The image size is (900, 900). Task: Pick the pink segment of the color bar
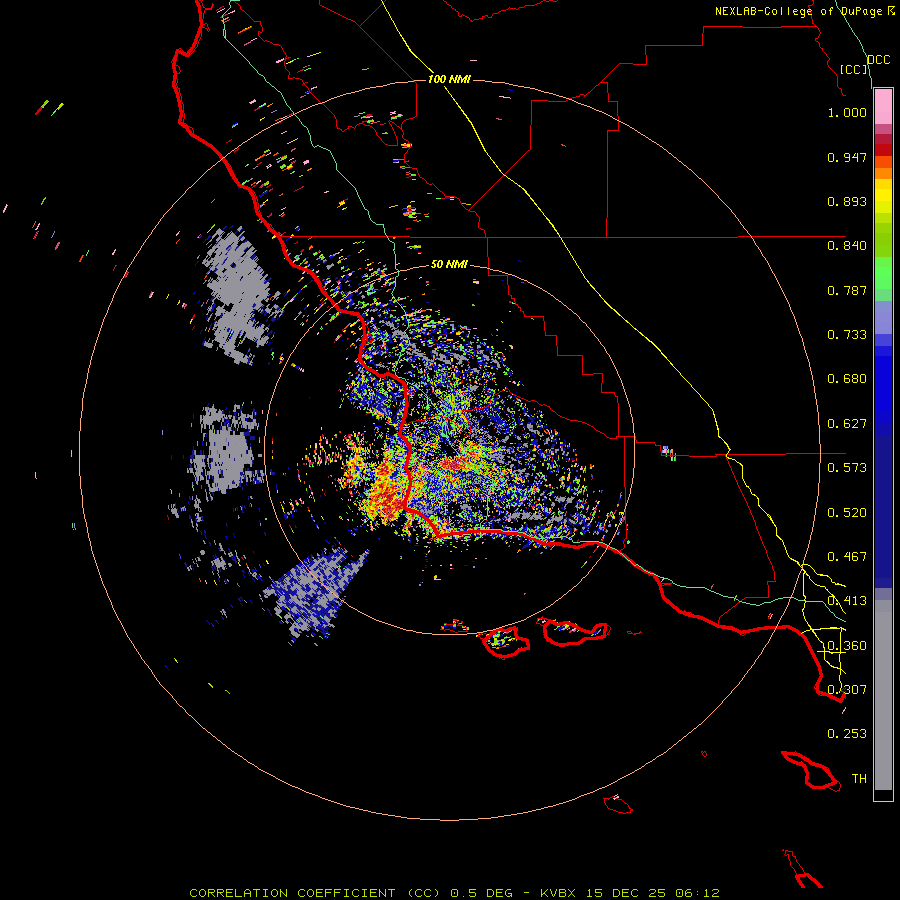click(x=883, y=107)
